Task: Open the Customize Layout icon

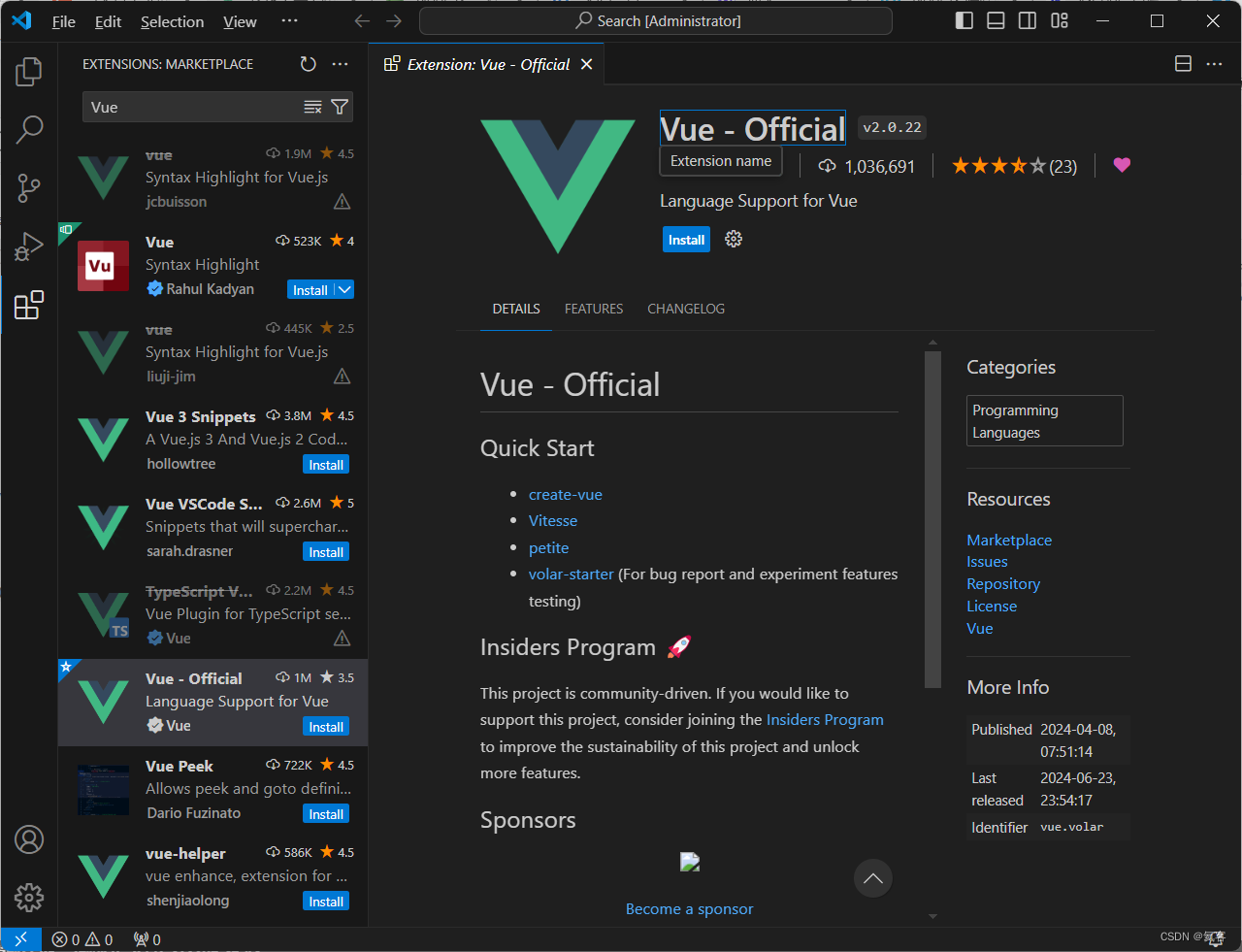Action: pyautogui.click(x=1060, y=20)
